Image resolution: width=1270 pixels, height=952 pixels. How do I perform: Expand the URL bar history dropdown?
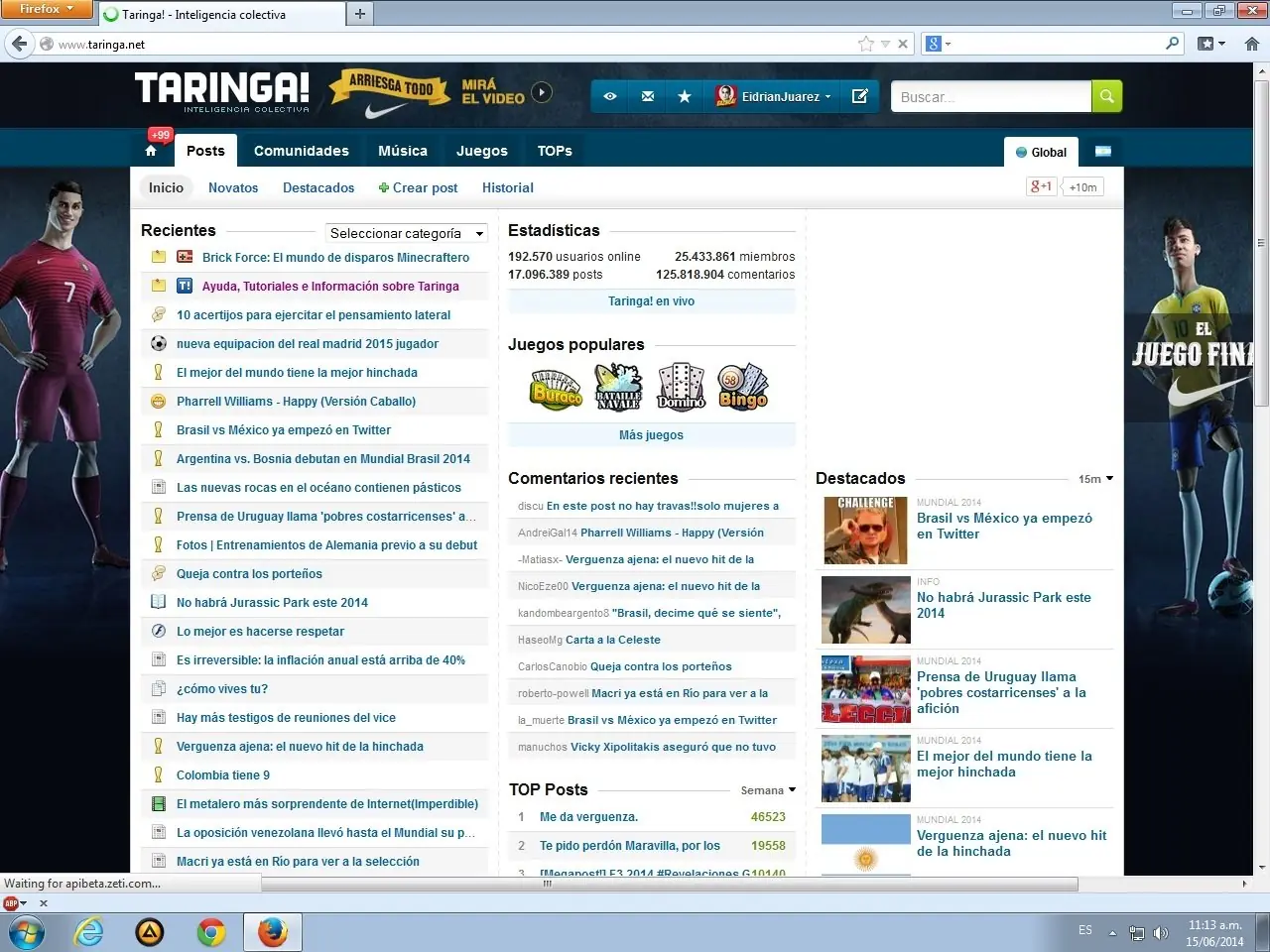885,44
